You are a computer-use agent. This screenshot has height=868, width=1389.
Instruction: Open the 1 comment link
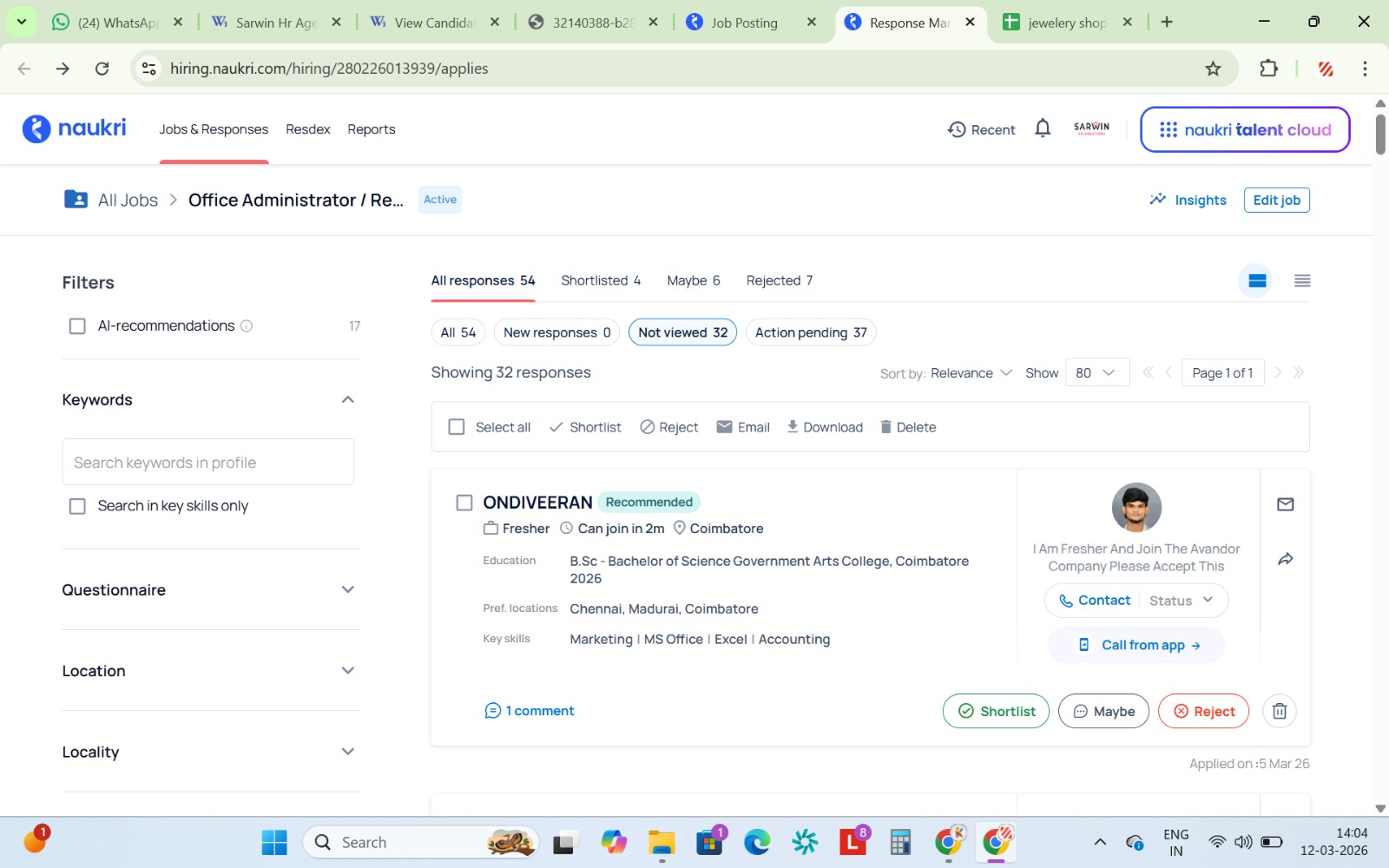tap(530, 711)
